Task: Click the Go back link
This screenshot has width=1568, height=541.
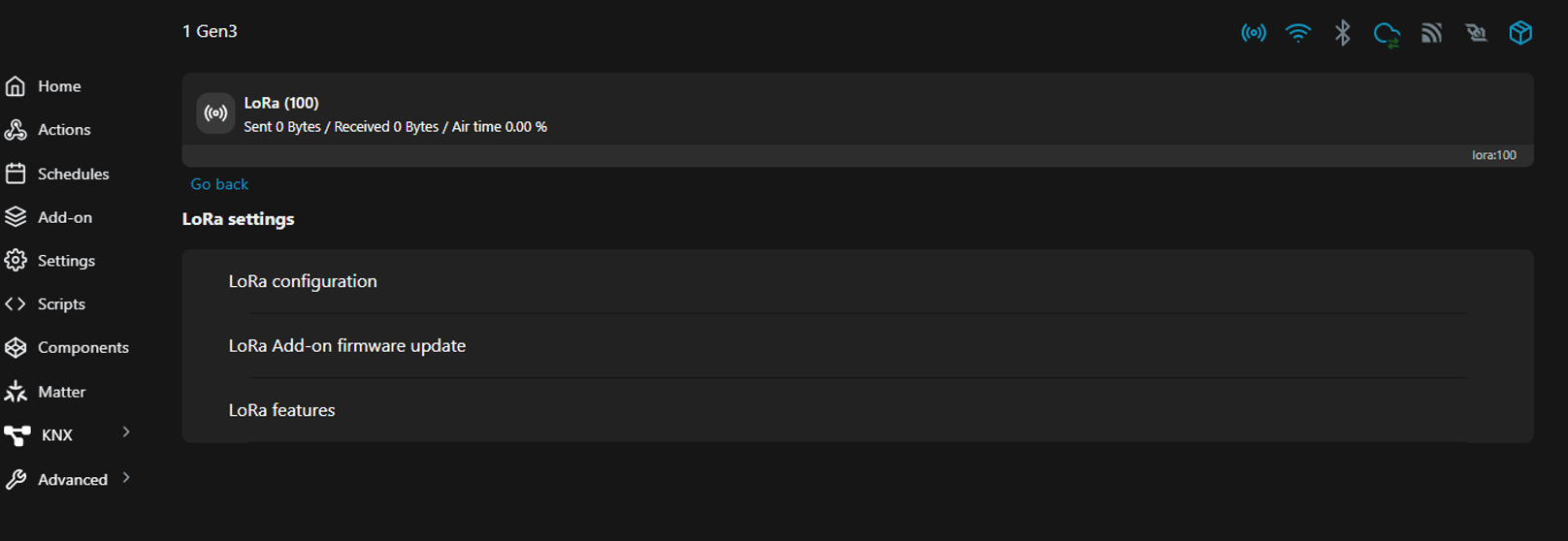Action: [219, 184]
